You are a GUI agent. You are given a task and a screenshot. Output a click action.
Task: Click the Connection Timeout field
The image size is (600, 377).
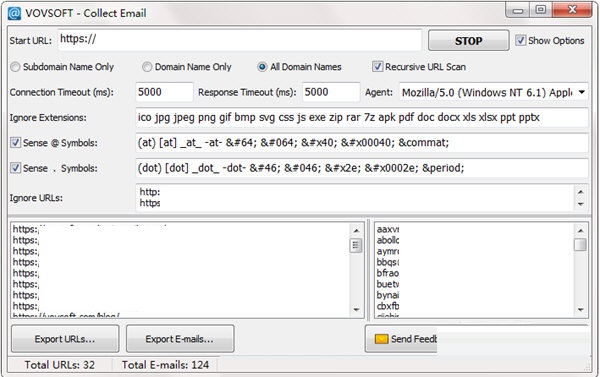(x=164, y=92)
